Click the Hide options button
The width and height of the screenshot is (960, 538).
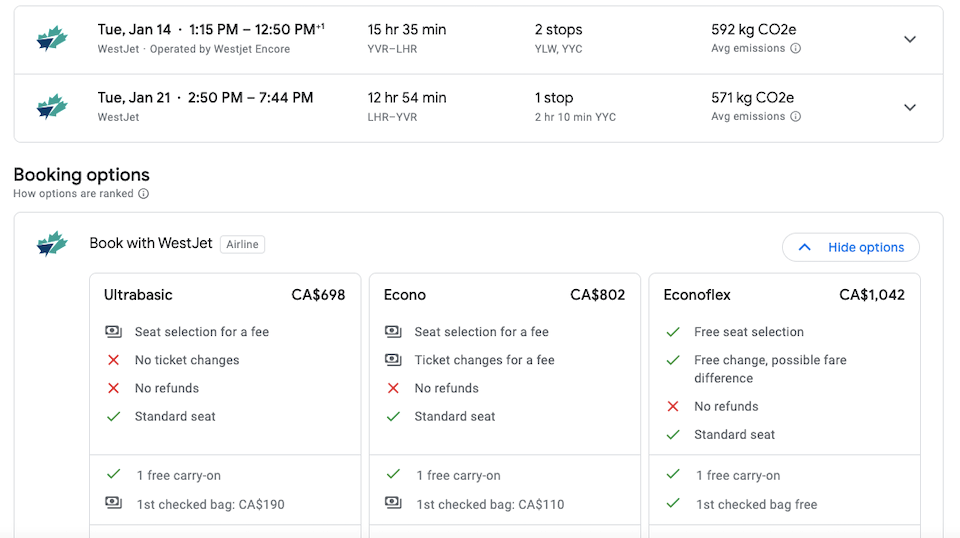pyautogui.click(x=851, y=247)
